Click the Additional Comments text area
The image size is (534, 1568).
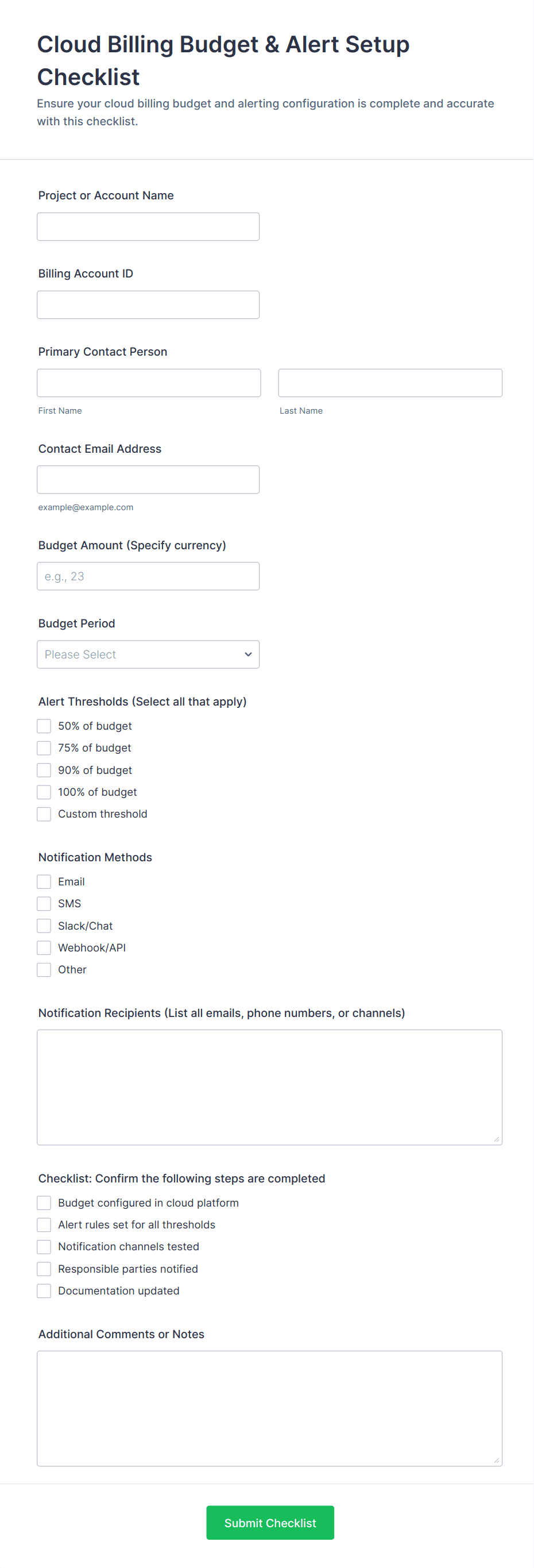tap(269, 1408)
